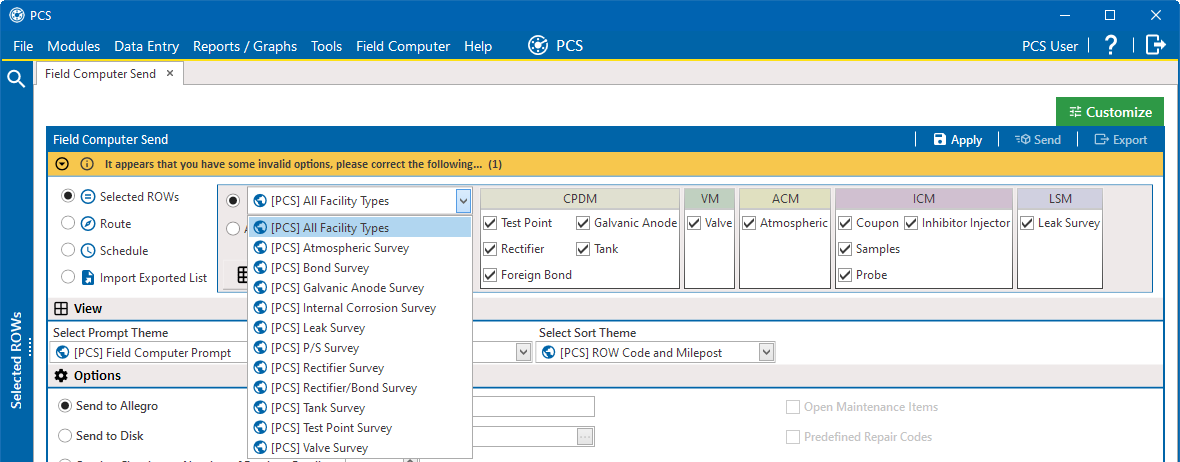Click the Export button
1180x462 pixels.
click(x=1121, y=139)
